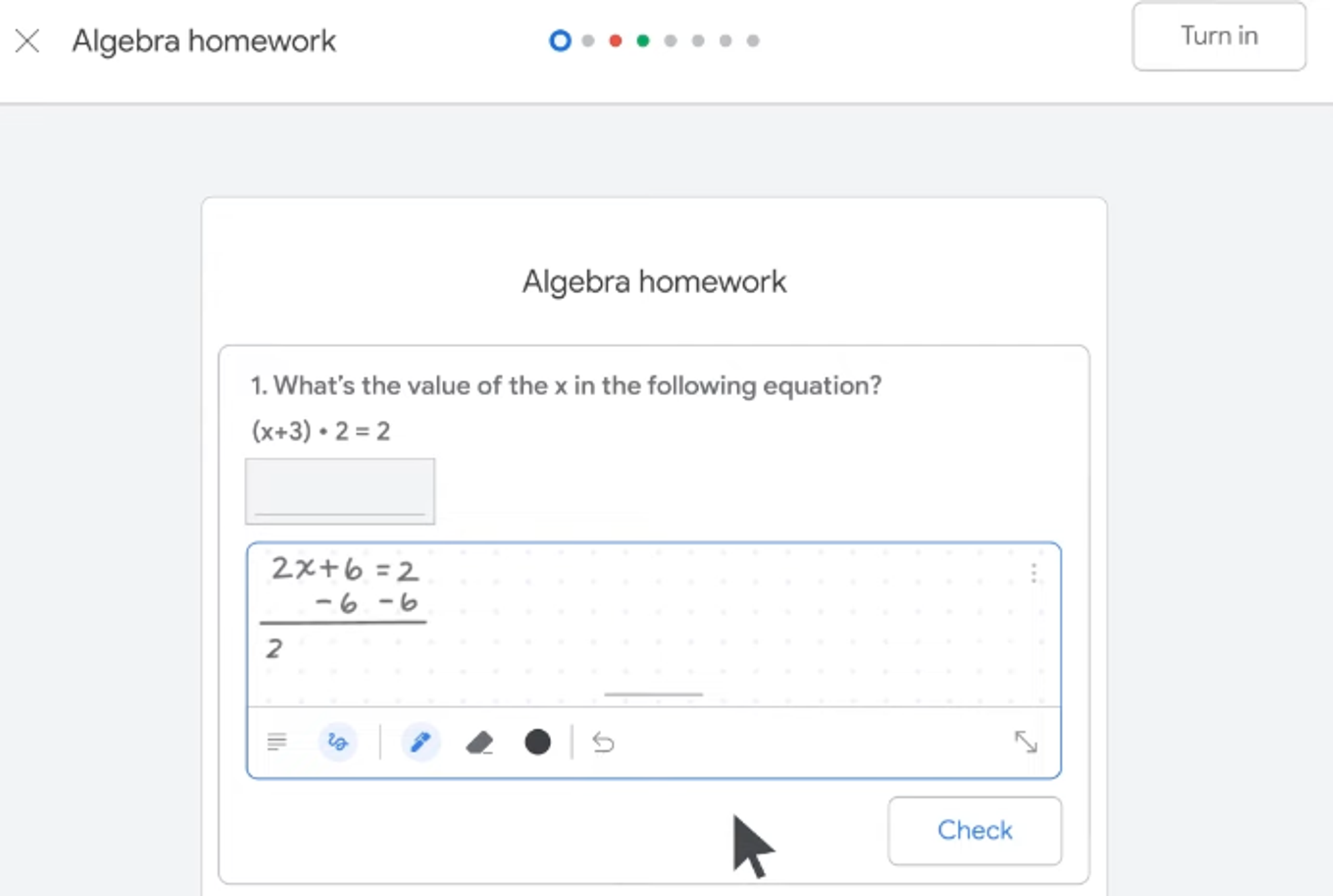Click the Check answer button
The image size is (1333, 896).
(x=974, y=831)
